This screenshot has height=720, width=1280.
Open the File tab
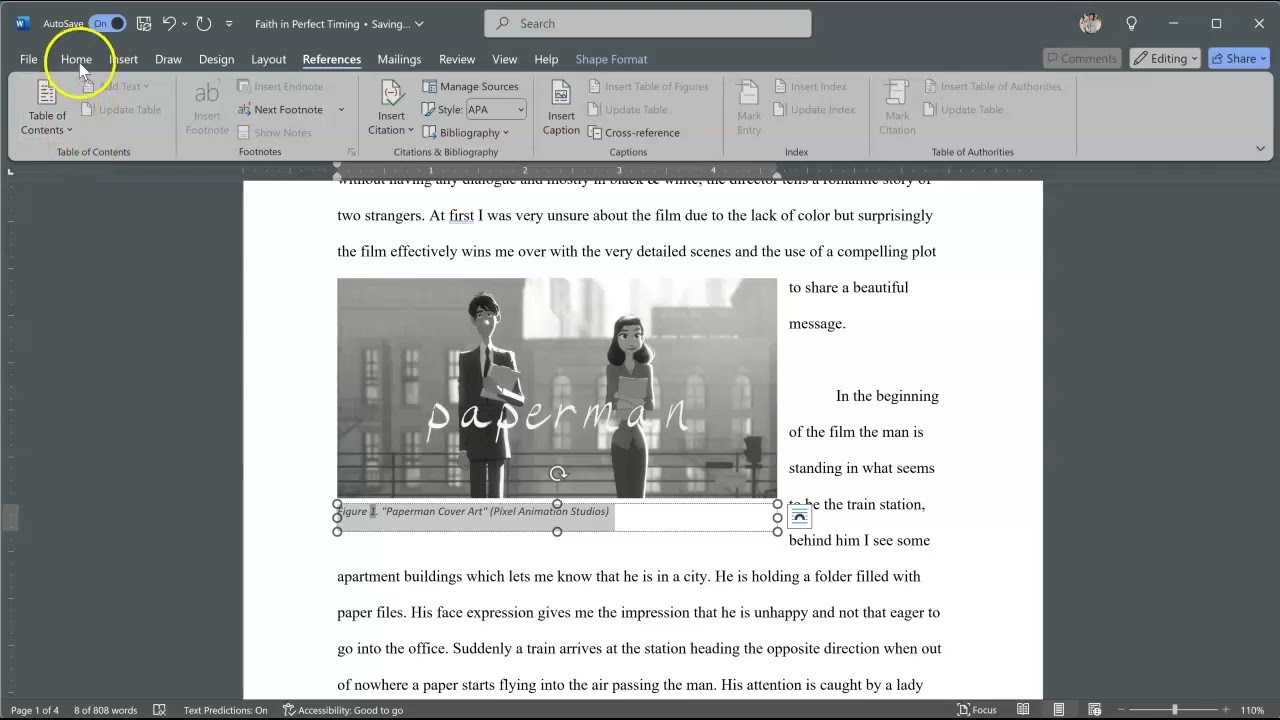click(29, 59)
